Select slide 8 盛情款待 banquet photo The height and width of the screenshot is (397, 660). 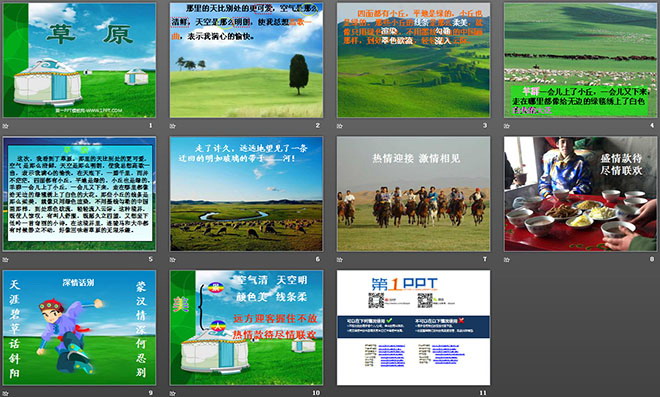(580, 194)
